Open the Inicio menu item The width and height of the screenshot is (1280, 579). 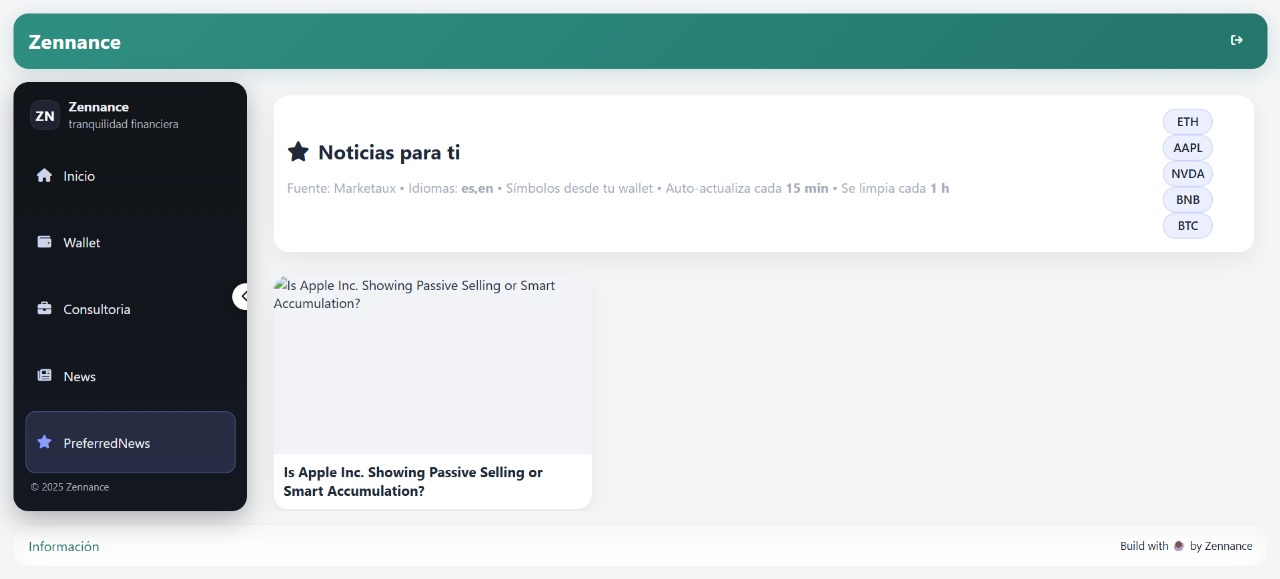(x=130, y=176)
